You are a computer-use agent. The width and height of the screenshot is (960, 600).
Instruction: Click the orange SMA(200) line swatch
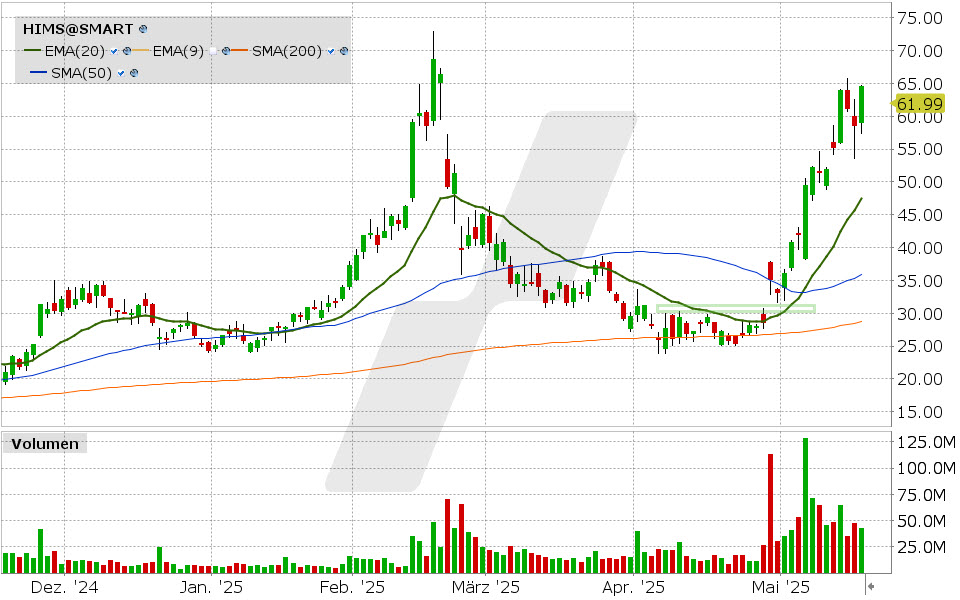click(x=239, y=50)
